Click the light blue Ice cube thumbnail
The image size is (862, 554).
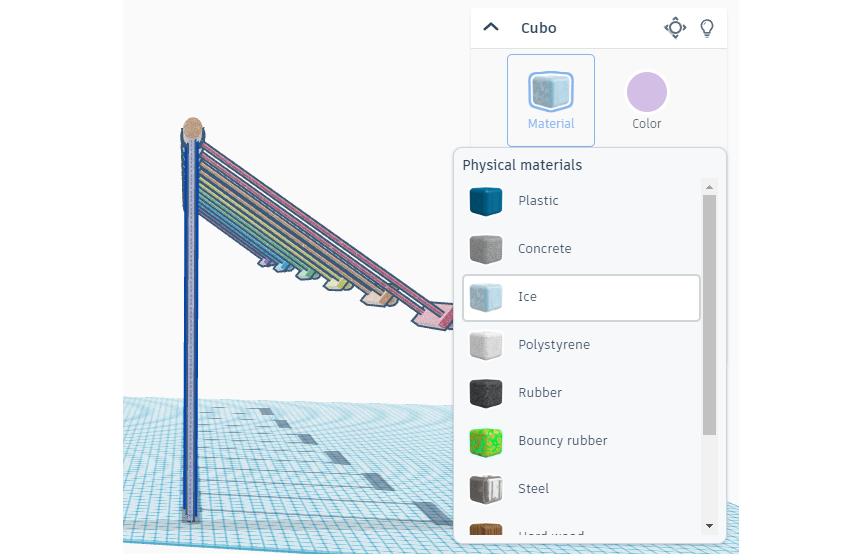click(x=486, y=297)
